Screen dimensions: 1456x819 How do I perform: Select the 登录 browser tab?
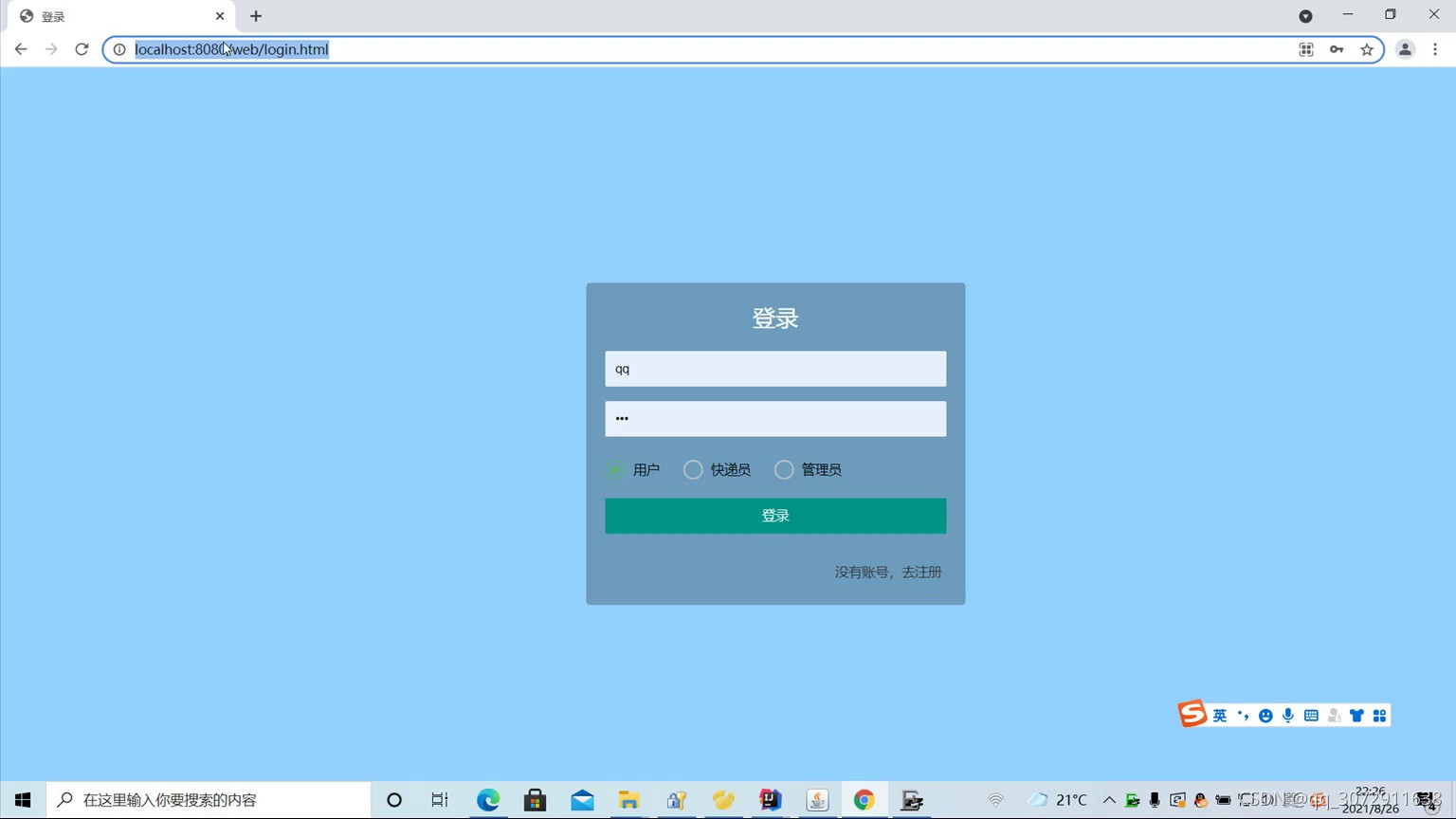click(x=121, y=16)
